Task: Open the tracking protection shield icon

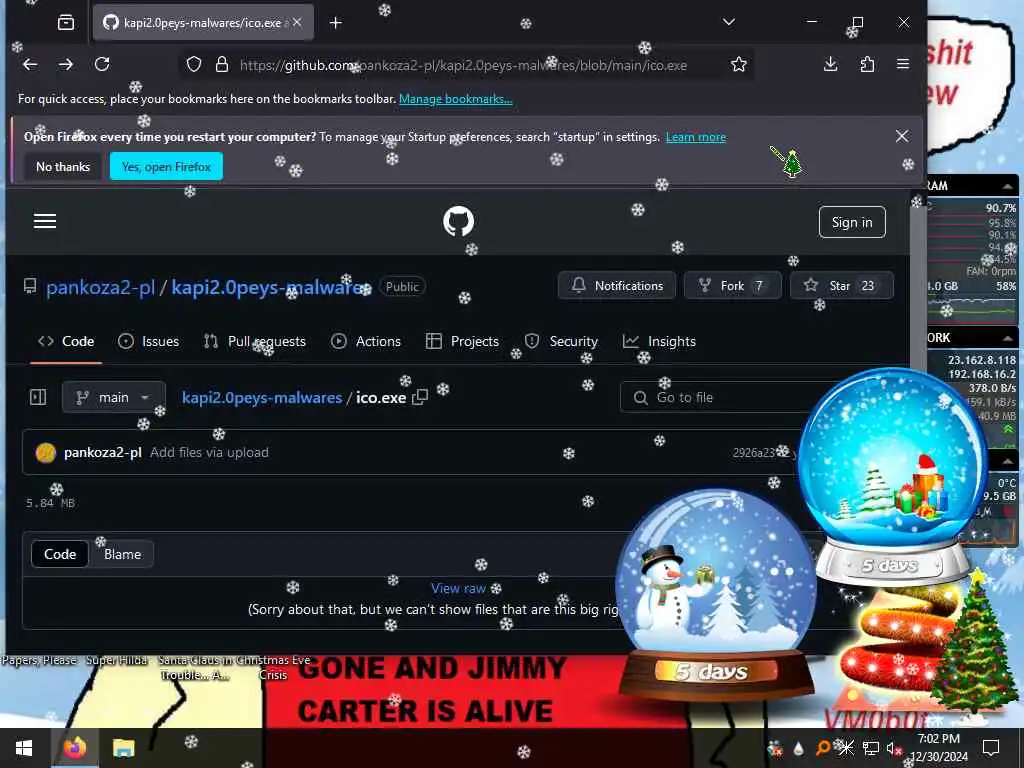Action: click(x=194, y=65)
